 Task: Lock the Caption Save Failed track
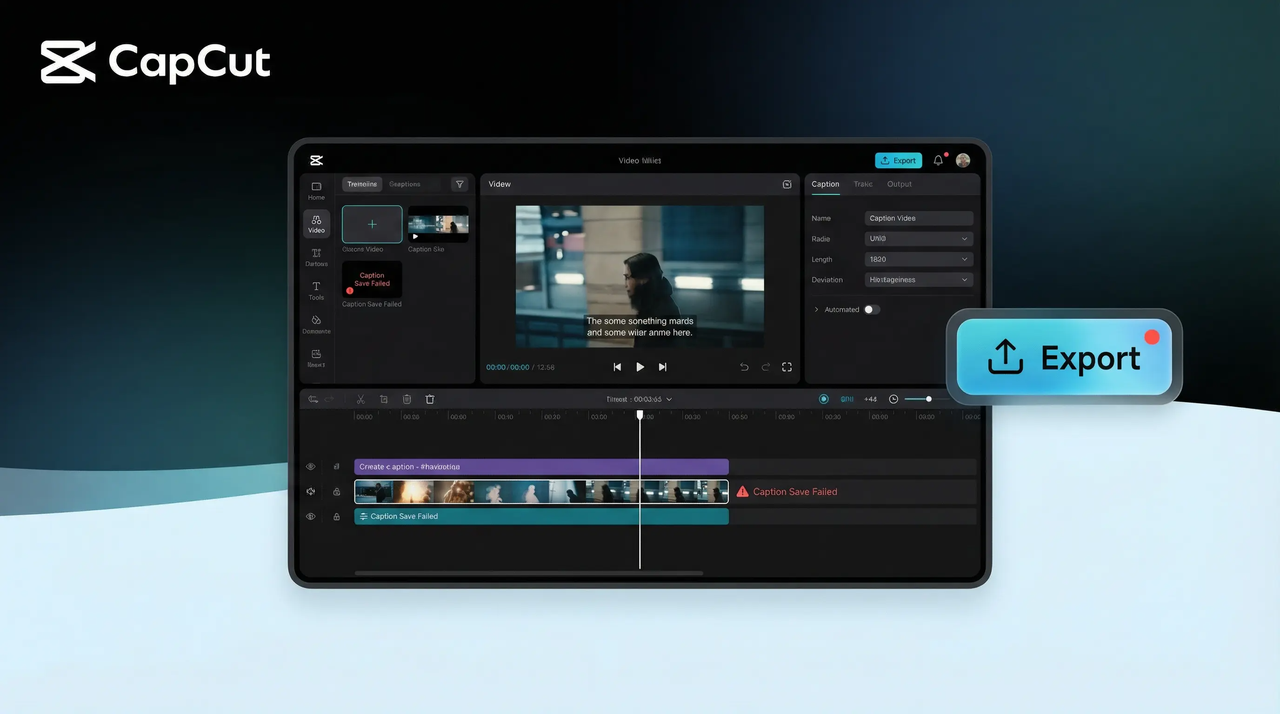coord(336,516)
